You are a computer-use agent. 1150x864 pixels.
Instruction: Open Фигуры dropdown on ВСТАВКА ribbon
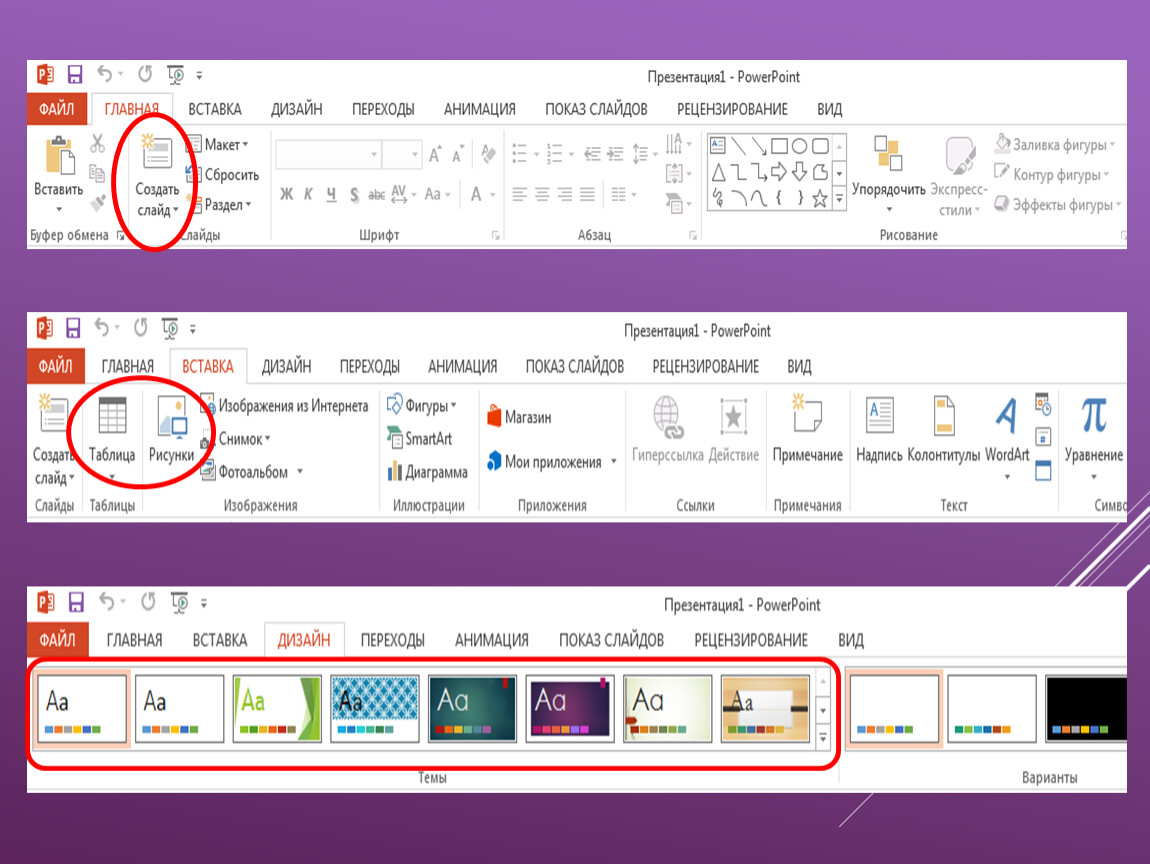(422, 405)
